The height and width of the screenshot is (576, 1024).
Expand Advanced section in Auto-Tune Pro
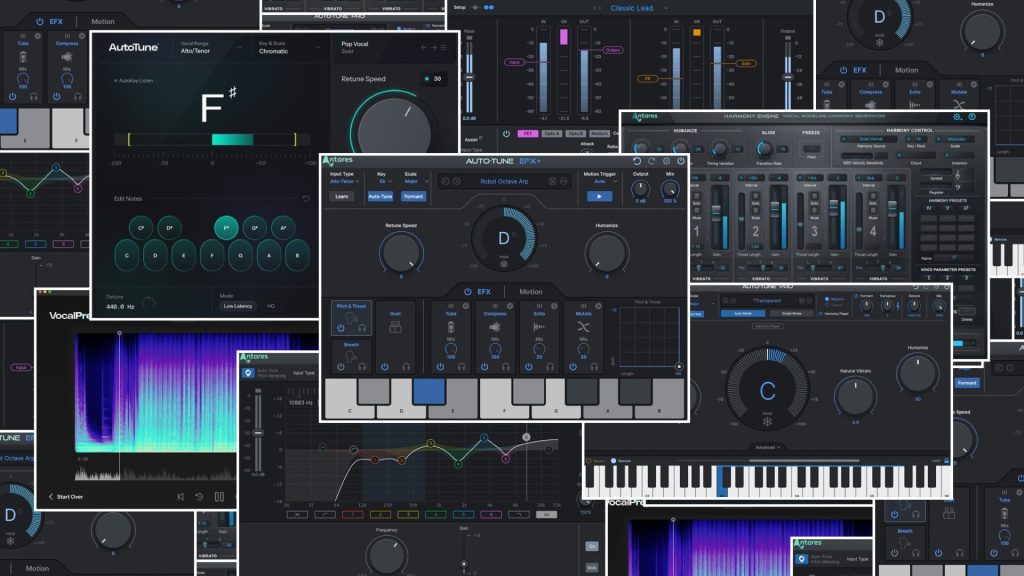tap(767, 447)
